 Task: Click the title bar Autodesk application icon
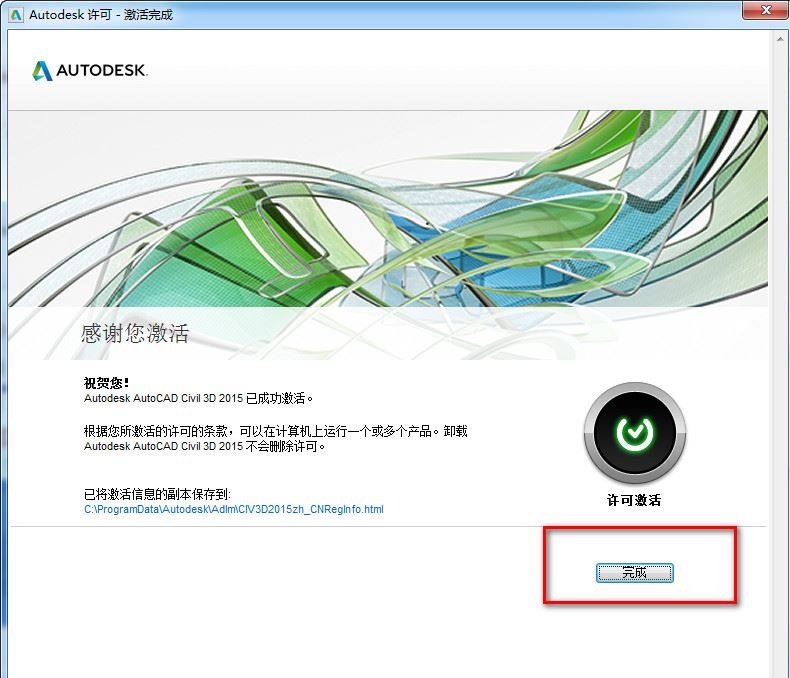click(16, 15)
